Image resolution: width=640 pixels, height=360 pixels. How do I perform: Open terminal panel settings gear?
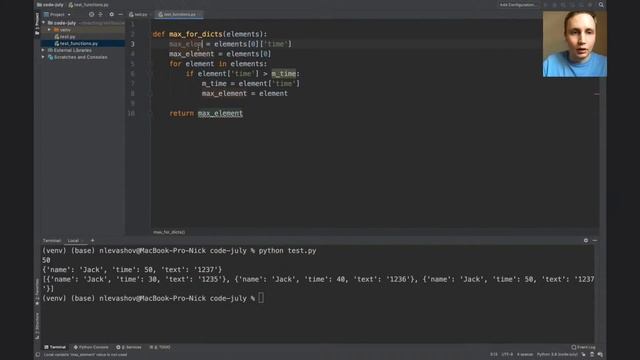pos(586,240)
